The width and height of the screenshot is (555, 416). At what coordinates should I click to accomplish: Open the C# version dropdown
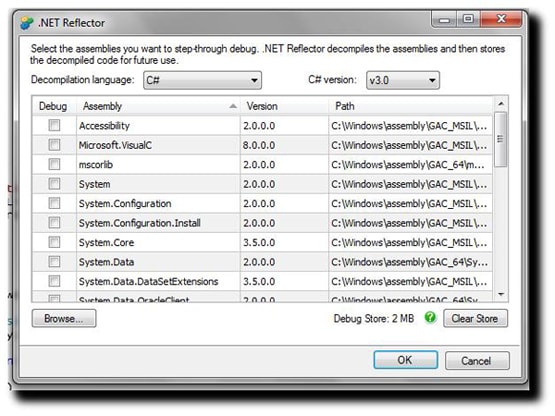tap(403, 80)
